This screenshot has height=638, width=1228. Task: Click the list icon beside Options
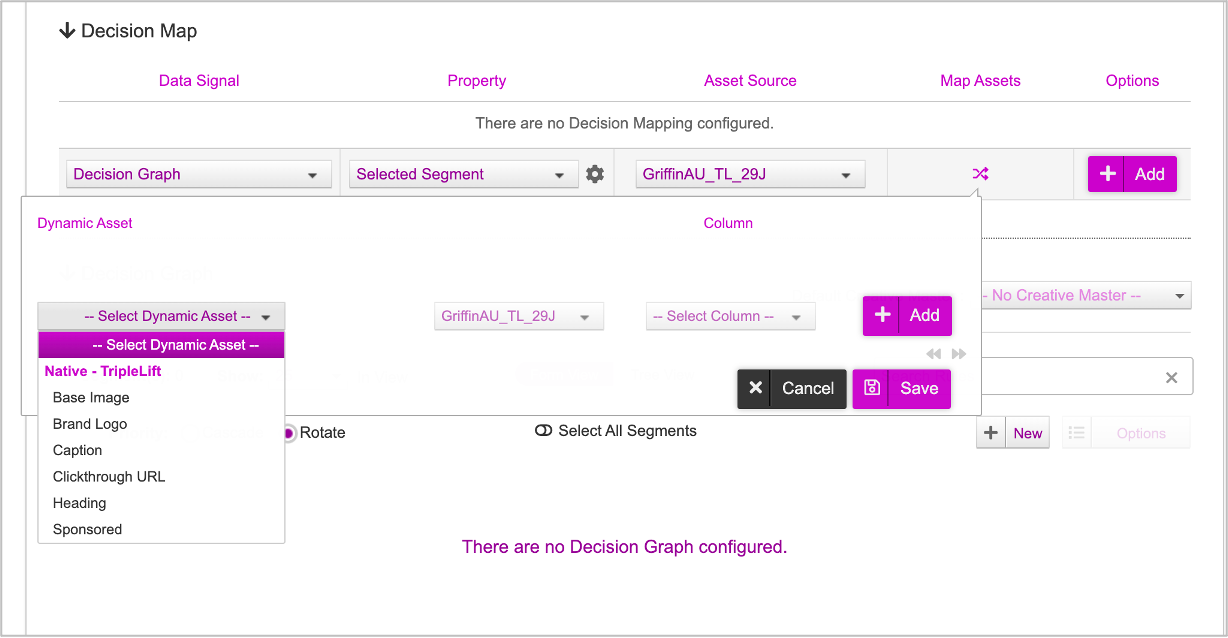tap(1077, 433)
